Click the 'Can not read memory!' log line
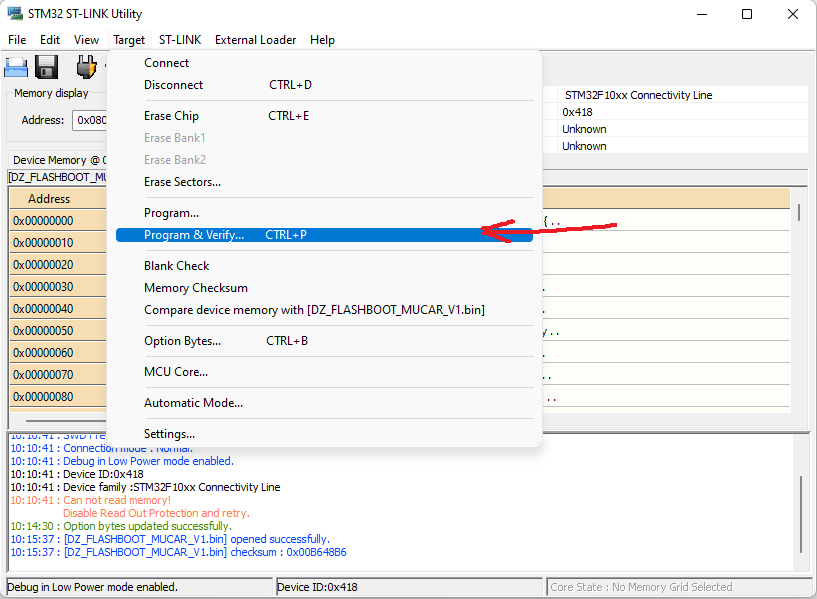Viewport: 817px width, 599px height. pos(91,500)
